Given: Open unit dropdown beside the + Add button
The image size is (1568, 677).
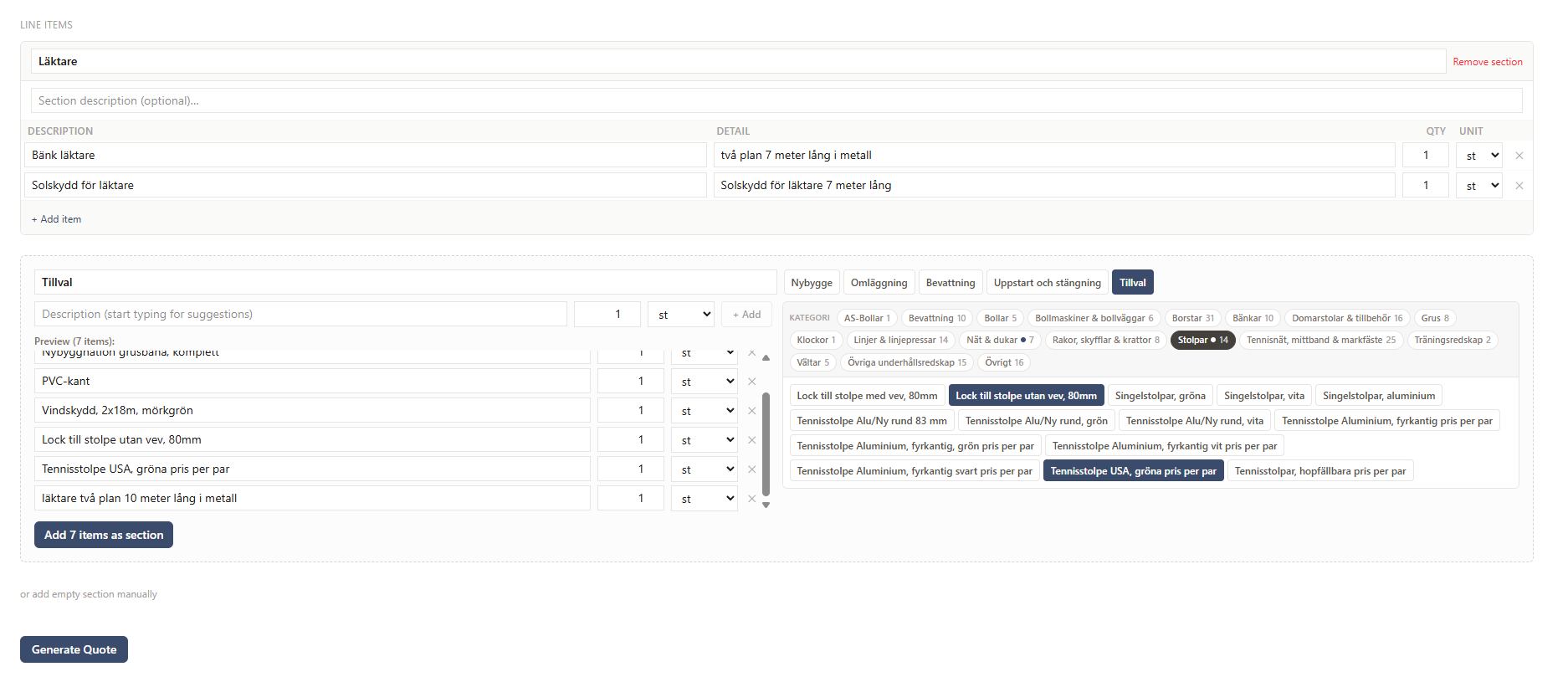Looking at the screenshot, I should coord(681,315).
